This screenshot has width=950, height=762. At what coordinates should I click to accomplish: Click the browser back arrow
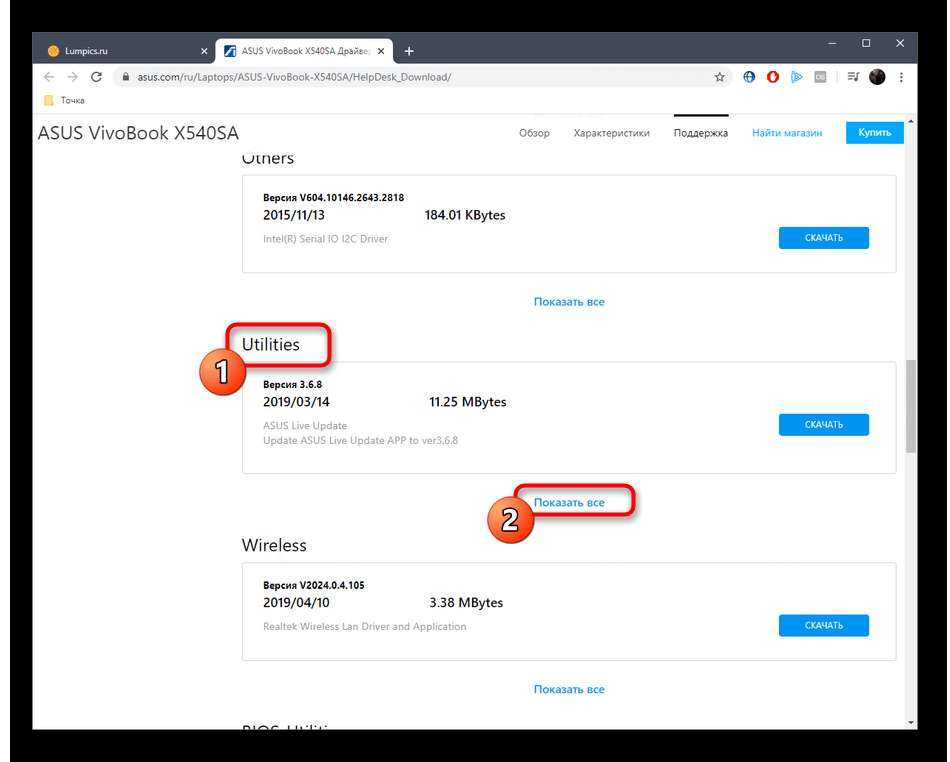(48, 77)
